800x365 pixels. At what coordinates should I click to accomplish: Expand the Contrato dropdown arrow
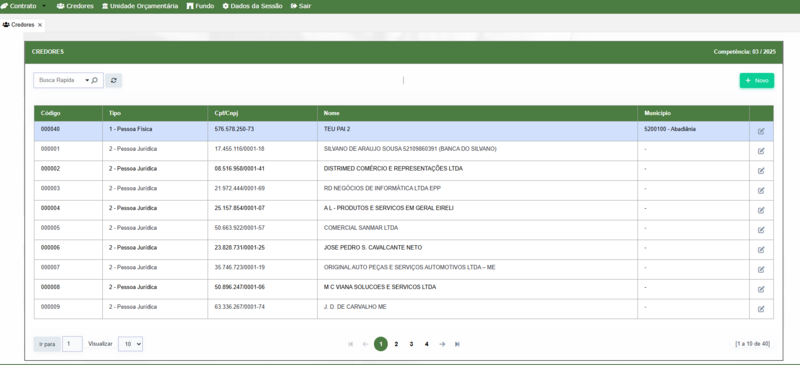[43, 6]
